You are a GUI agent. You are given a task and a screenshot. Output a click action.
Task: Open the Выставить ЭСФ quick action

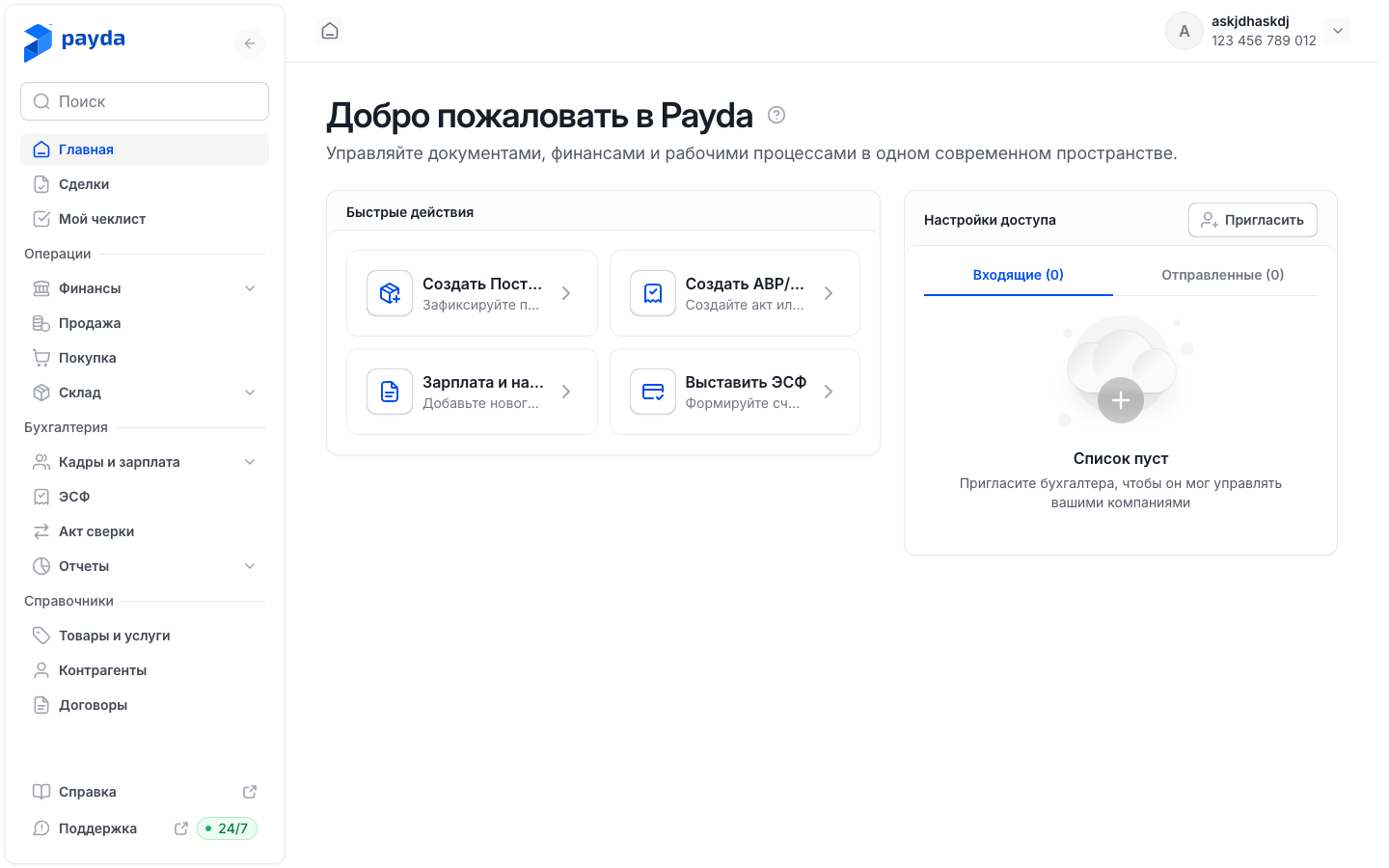coord(734,392)
